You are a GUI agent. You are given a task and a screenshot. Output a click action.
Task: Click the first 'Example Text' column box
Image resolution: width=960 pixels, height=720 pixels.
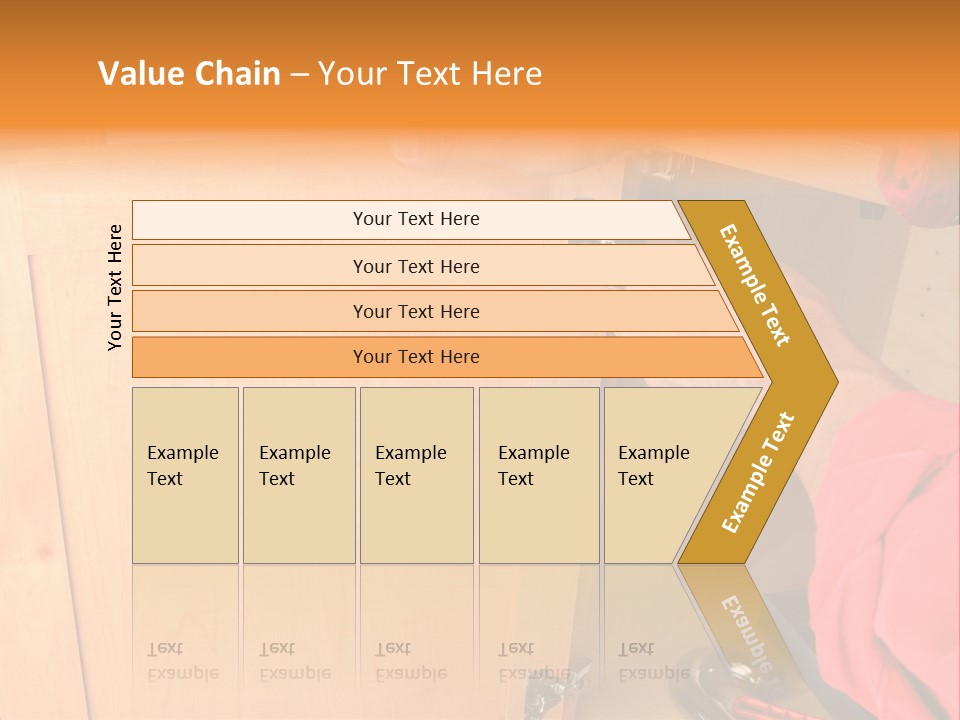186,475
